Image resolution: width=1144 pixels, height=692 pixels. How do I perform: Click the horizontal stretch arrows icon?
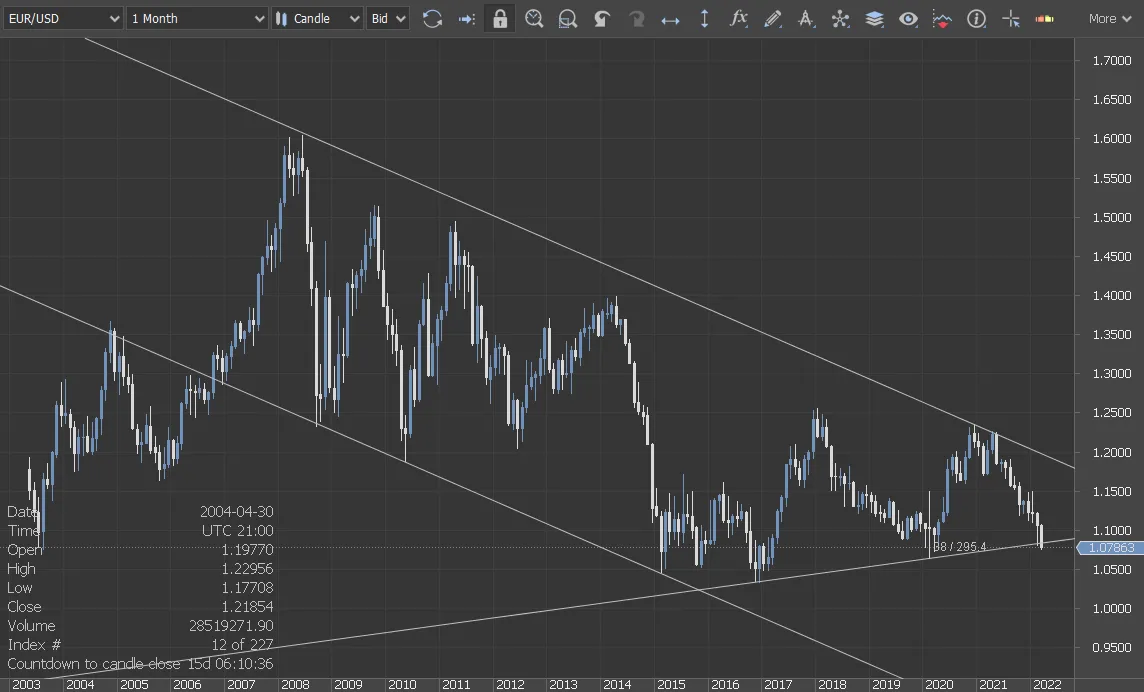[x=671, y=18]
